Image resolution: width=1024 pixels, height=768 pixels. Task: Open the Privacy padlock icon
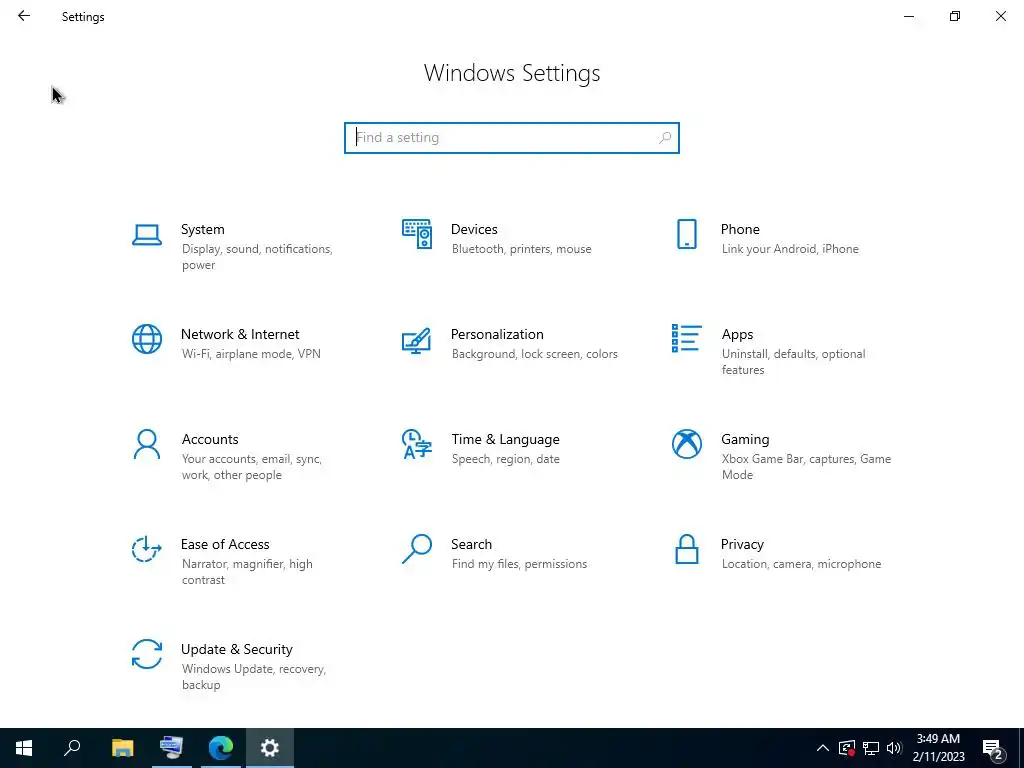[x=686, y=549]
